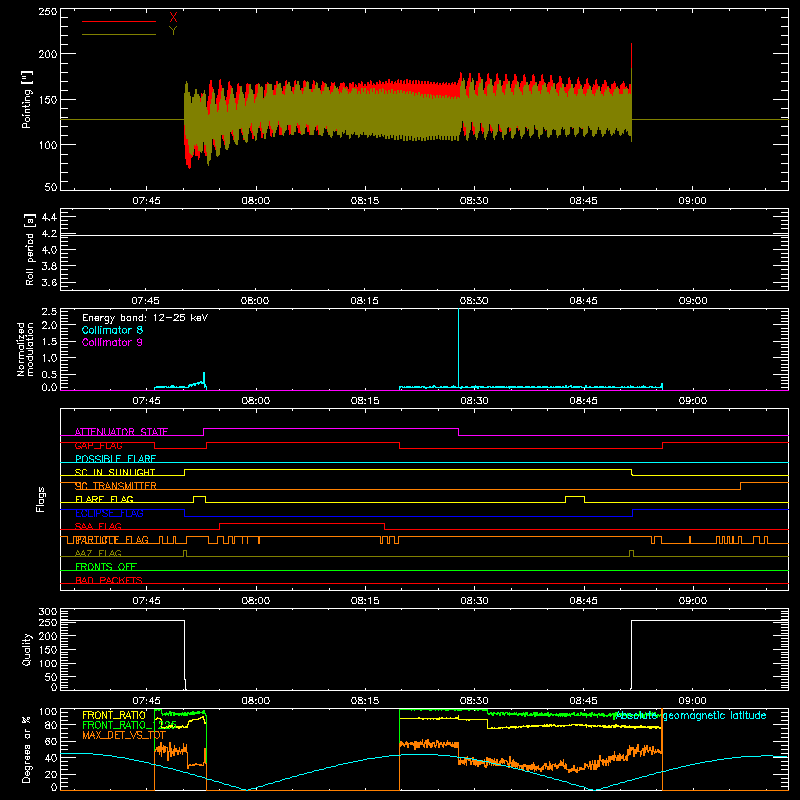Click the 'Degrees or %' axis title
The width and height of the screenshot is (800, 800).
[27, 749]
